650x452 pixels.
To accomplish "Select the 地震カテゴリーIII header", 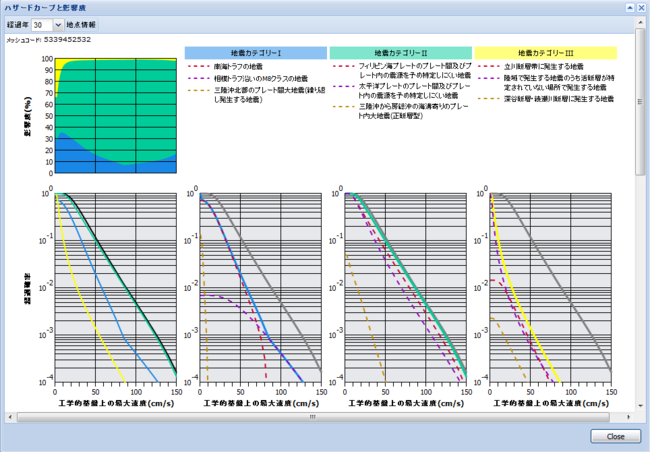I will 546,53.
